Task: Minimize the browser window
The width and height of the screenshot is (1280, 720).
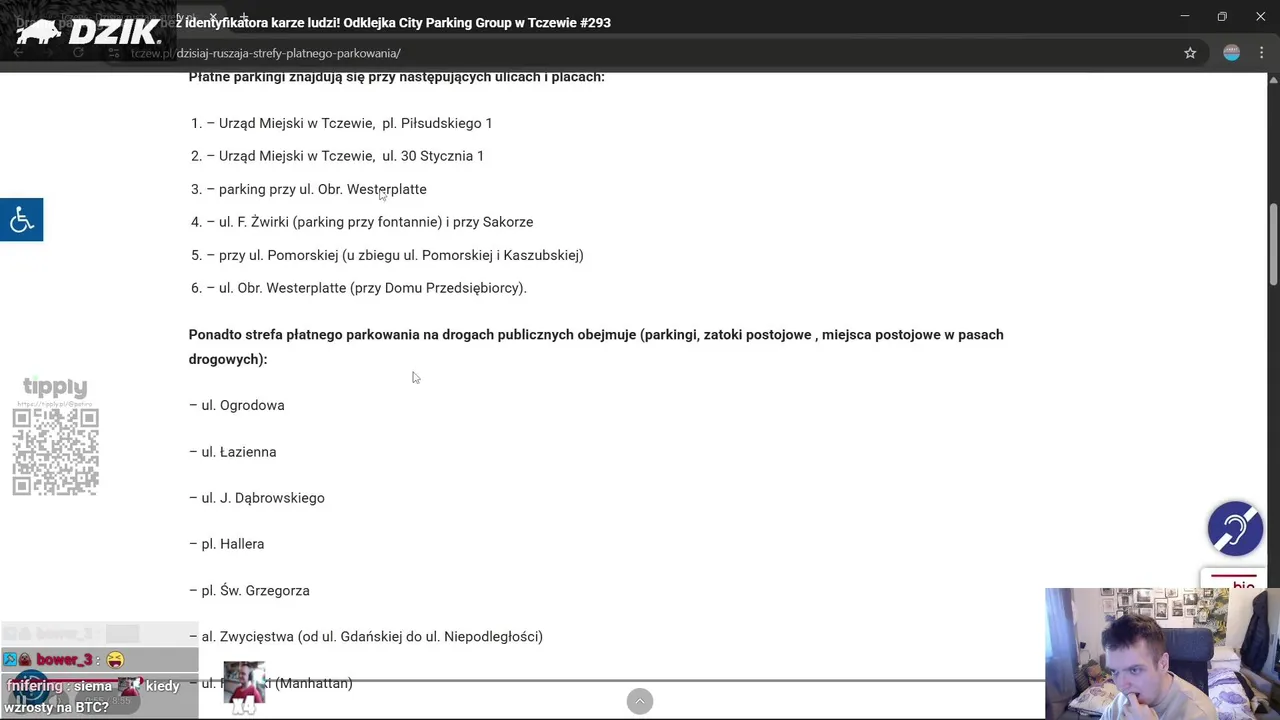Action: pyautogui.click(x=1184, y=16)
